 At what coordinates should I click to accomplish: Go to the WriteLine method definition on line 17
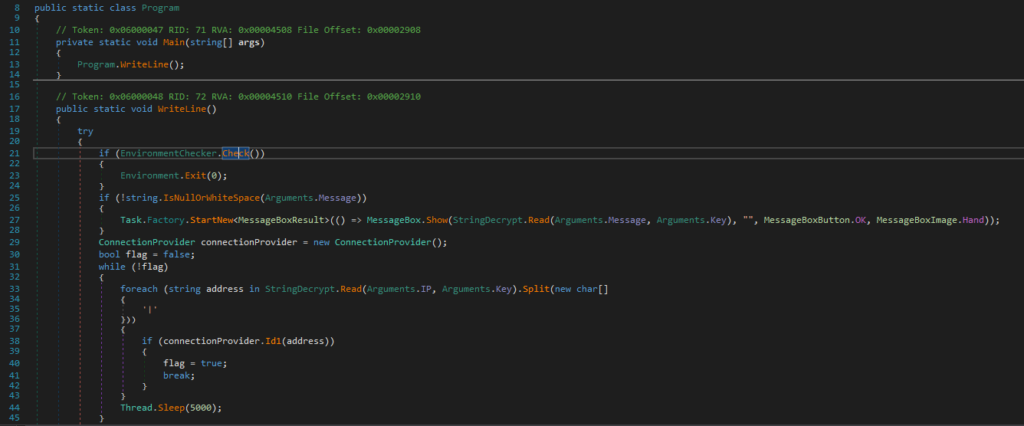182,108
